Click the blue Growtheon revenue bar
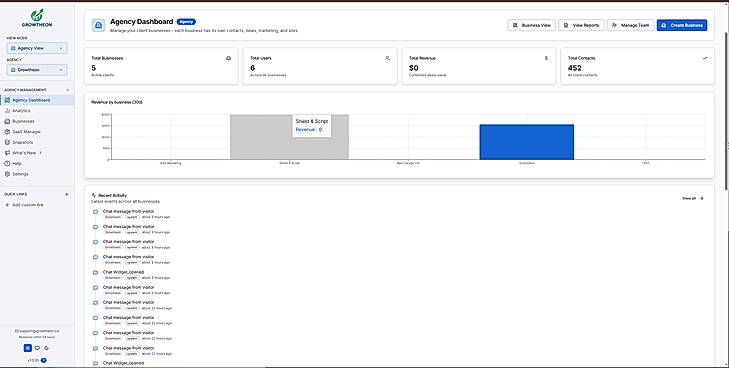Image resolution: width=729 pixels, height=368 pixels. [526, 142]
